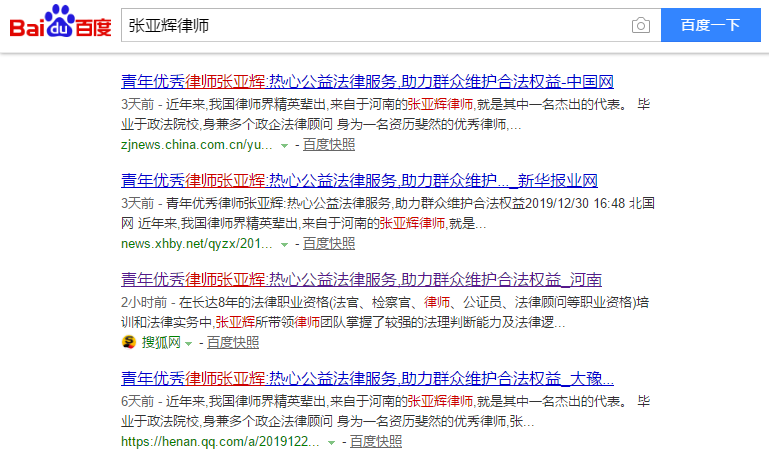Focus the search box containing 张亚辉律师
The width and height of the screenshot is (769, 457).
pos(391,25)
